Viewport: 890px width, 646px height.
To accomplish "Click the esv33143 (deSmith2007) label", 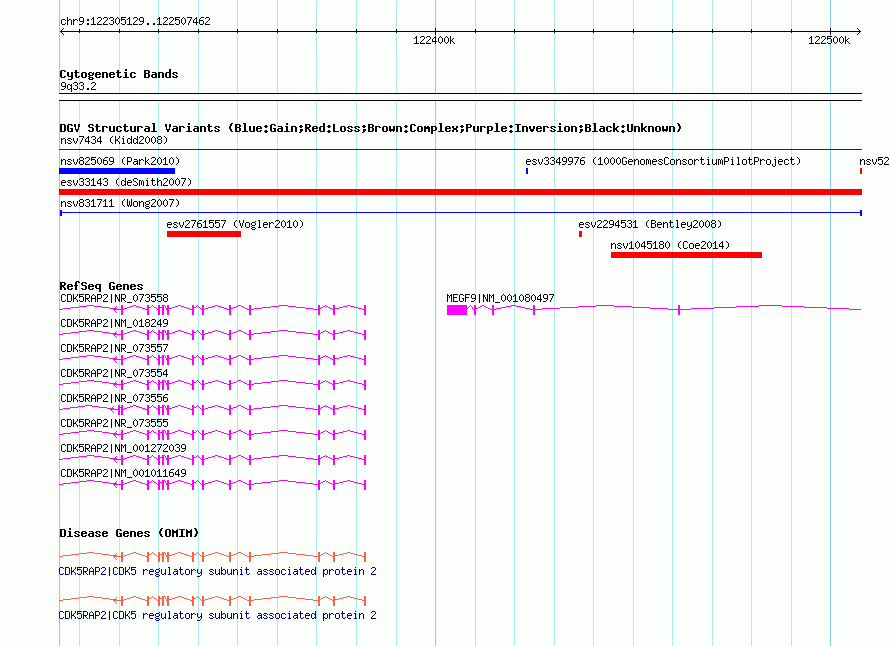I will click(126, 182).
